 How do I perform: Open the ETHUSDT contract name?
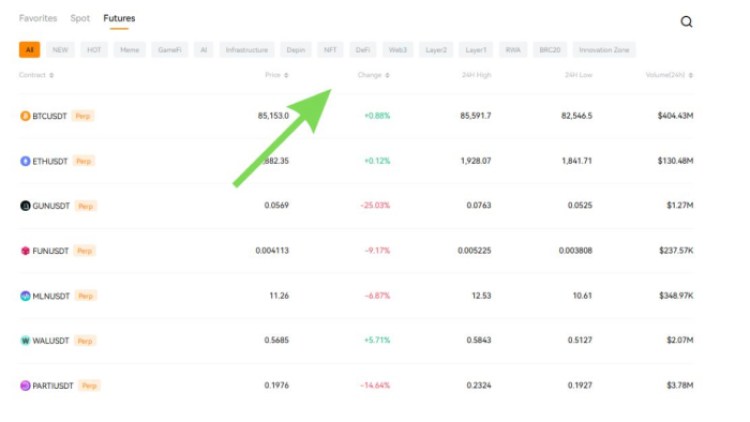[50, 161]
